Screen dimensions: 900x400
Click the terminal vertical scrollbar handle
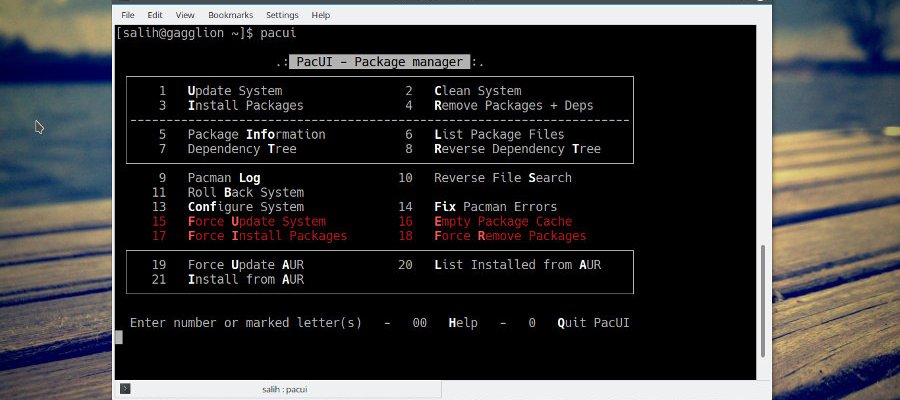[763, 301]
